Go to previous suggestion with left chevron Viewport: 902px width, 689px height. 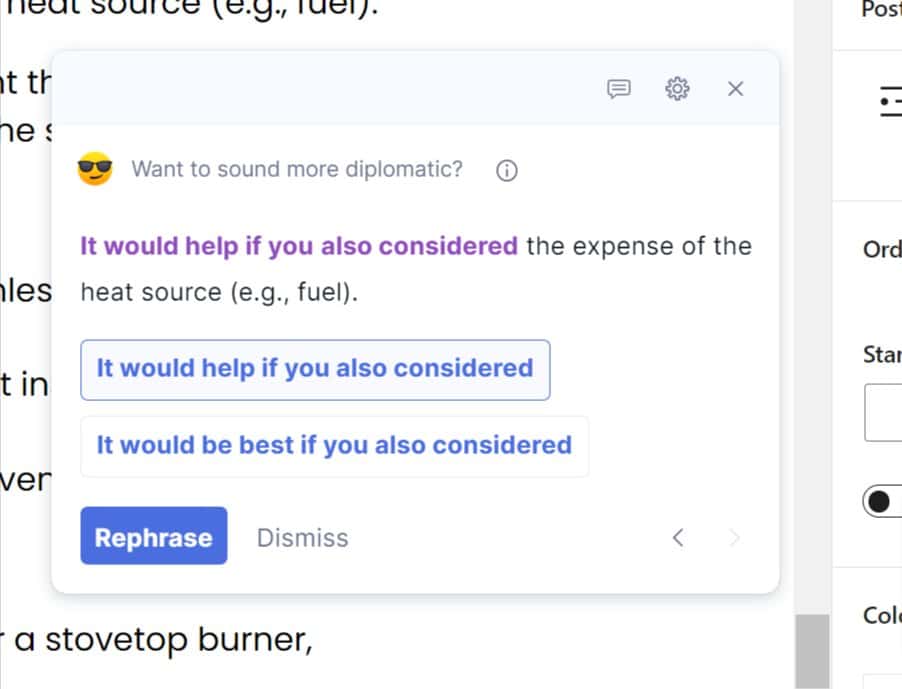[678, 538]
